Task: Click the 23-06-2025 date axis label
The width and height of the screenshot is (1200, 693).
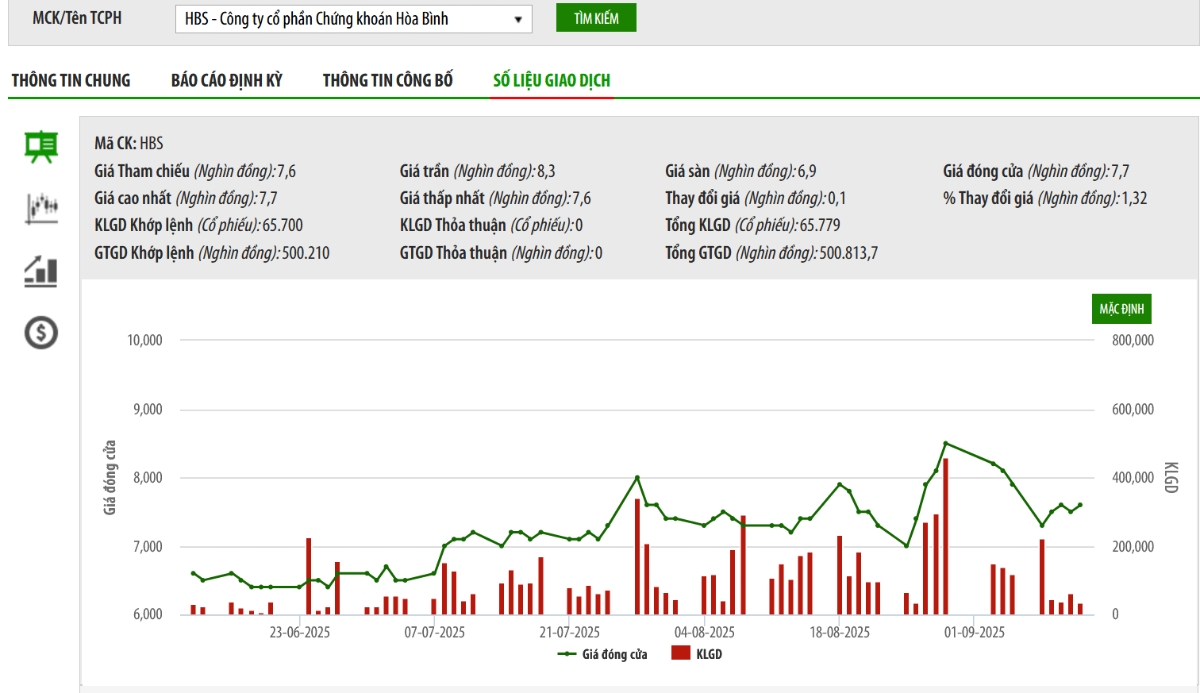Action: pos(300,632)
